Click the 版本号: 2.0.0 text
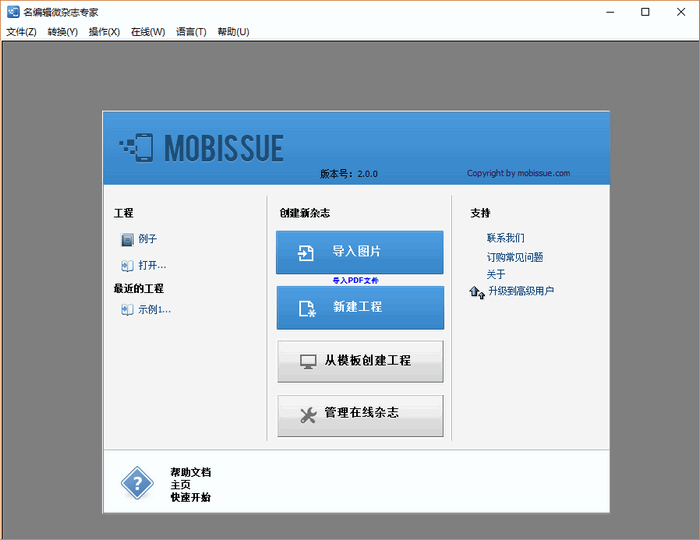This screenshot has width=700, height=540. coord(349,174)
